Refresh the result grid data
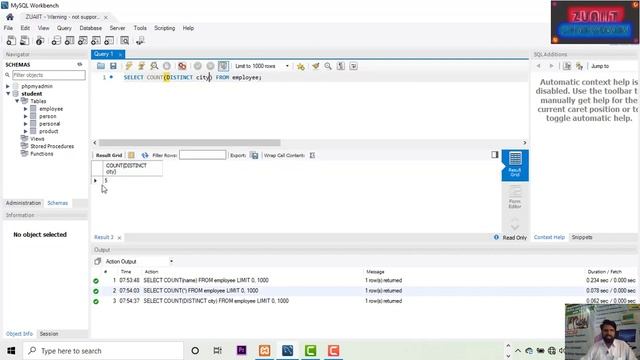640x360 pixels. click(145, 156)
